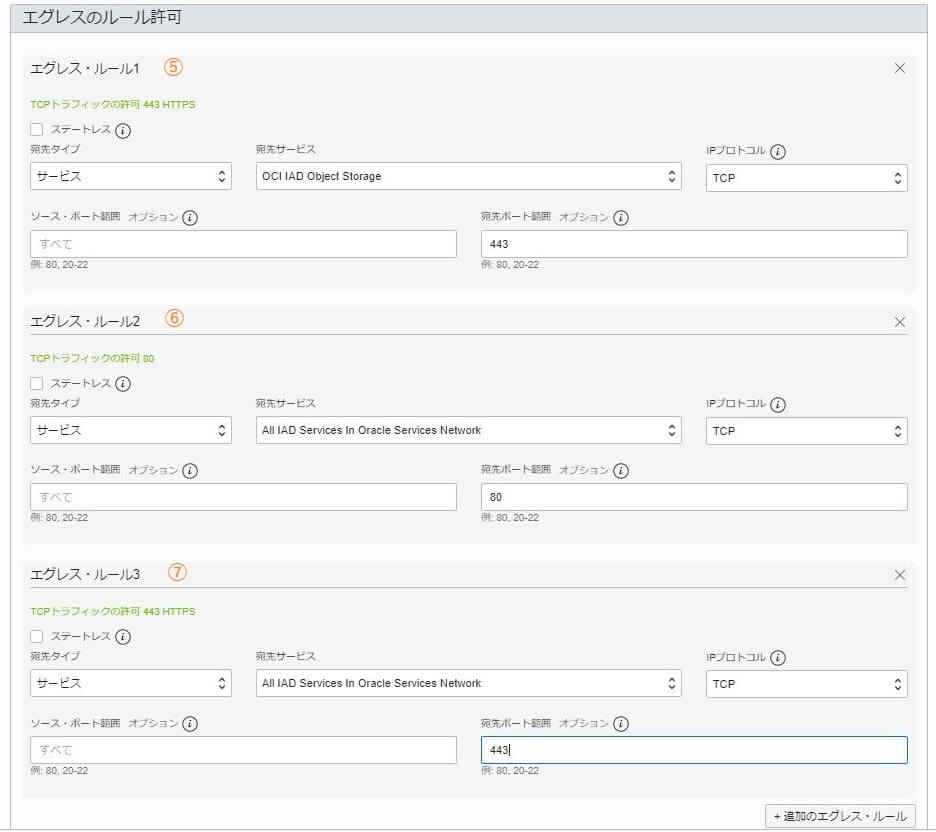Click source port range info icon, Rule 1
936x832 pixels.
(190, 218)
